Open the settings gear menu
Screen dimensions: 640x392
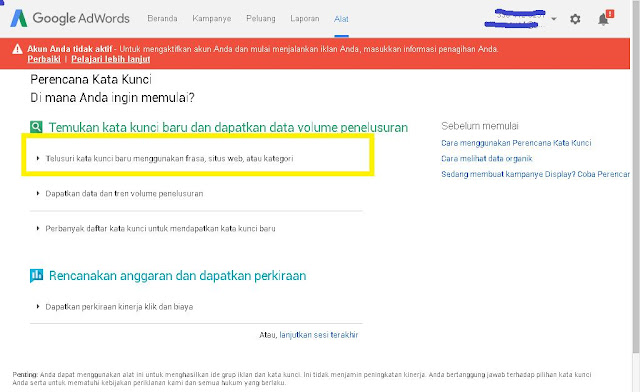575,19
